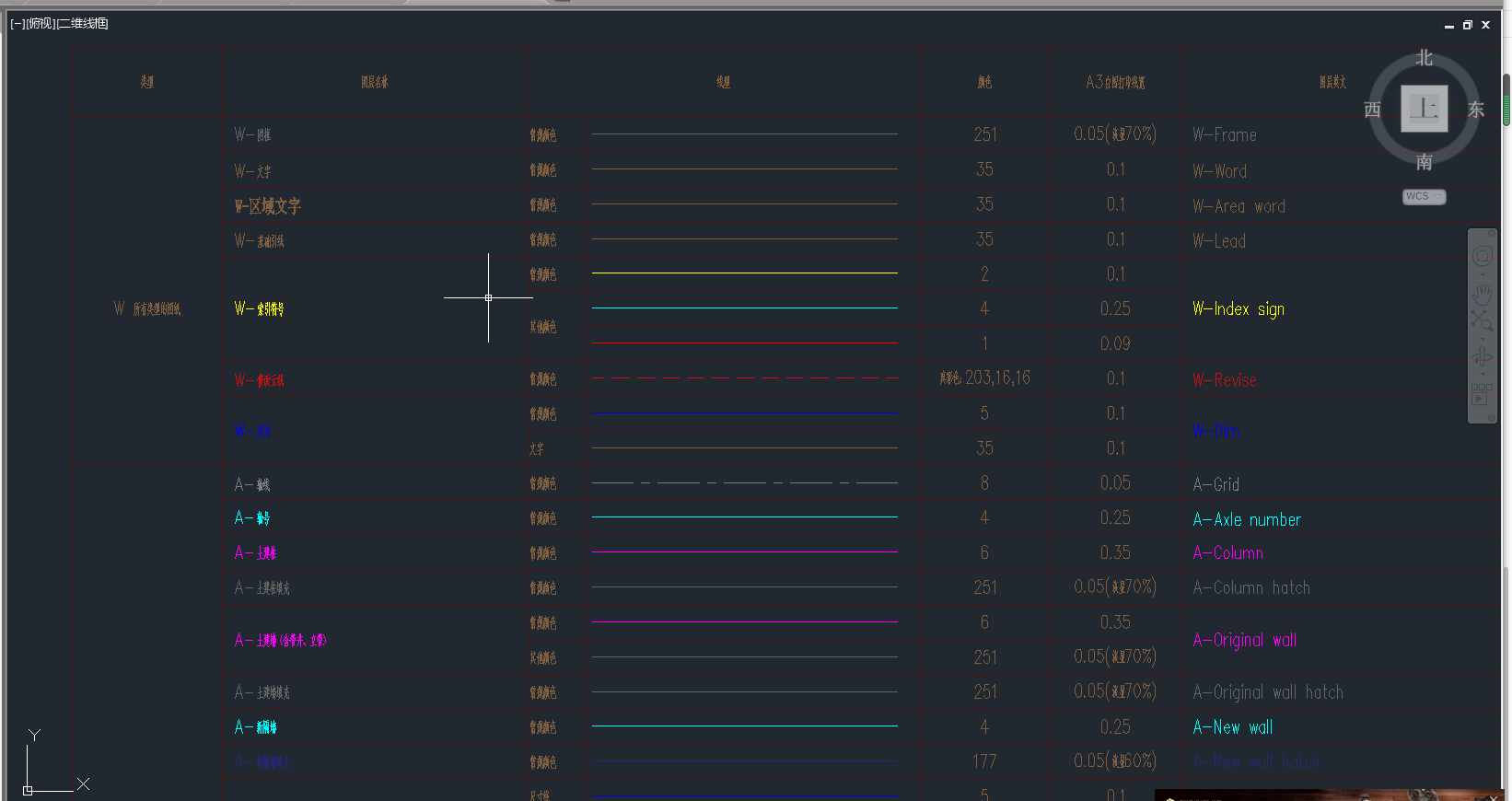This screenshot has width=1512, height=801.
Task: Click the cyan A-Axle number text
Action: [x=1247, y=520]
